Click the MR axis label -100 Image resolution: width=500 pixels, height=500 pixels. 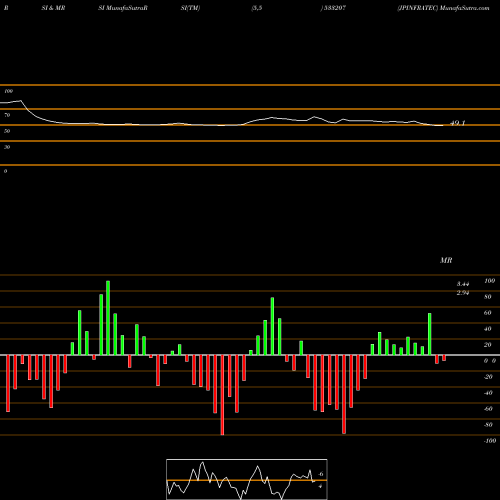tap(490, 441)
